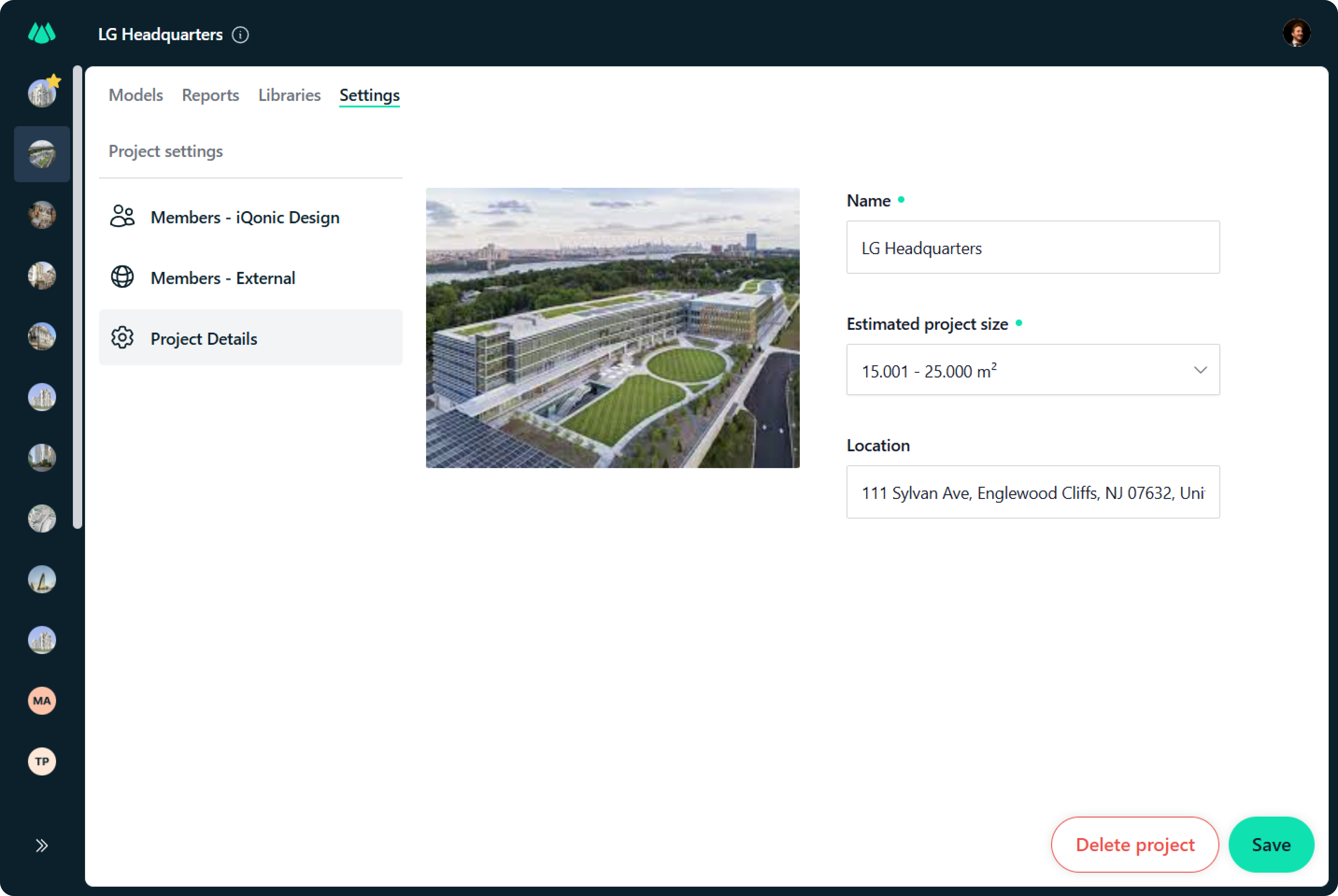Open the info icon beside LG Headquarters
The height and width of the screenshot is (896, 1338).
click(x=241, y=35)
